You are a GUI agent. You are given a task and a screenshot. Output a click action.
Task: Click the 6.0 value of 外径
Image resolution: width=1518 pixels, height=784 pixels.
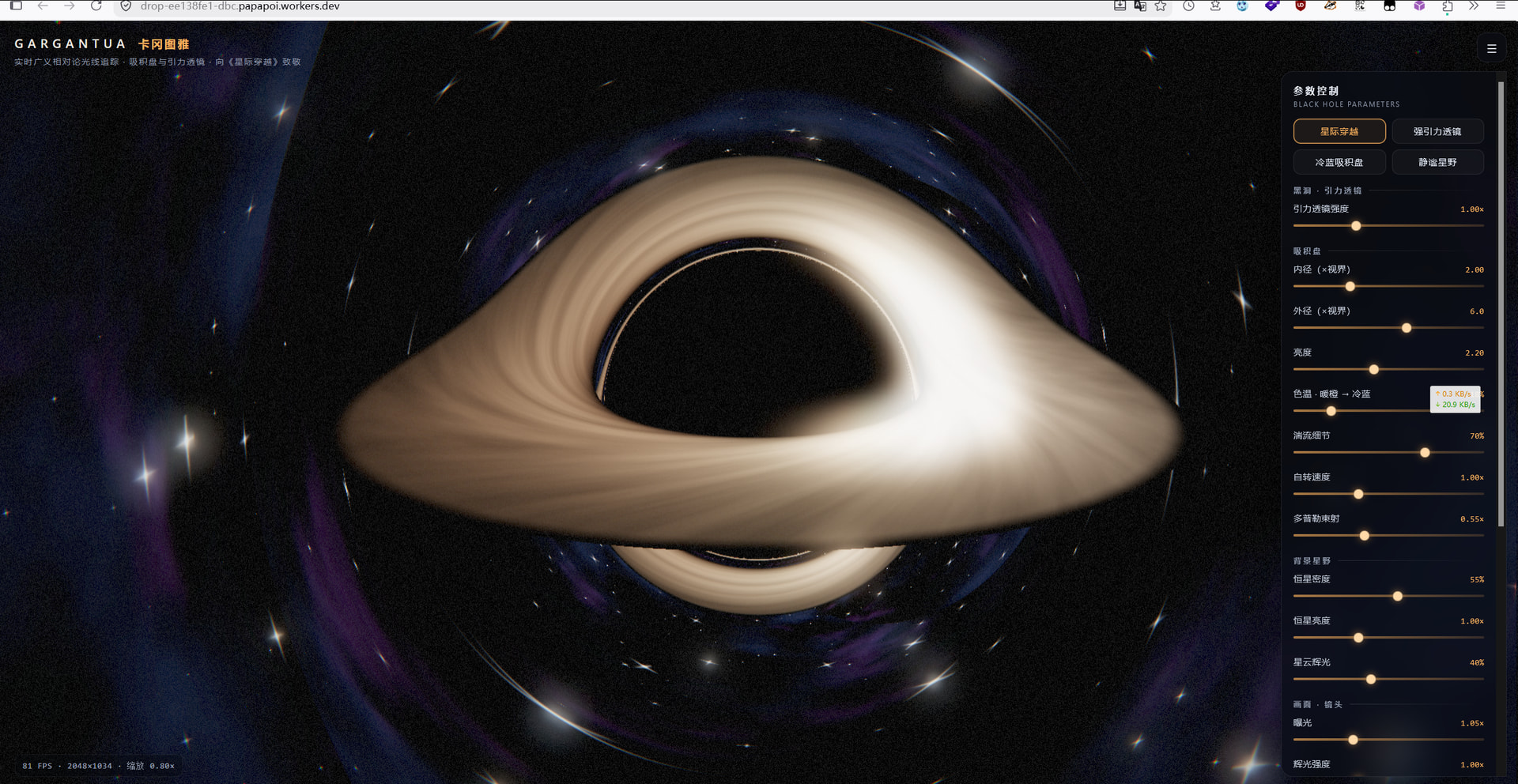[1477, 311]
